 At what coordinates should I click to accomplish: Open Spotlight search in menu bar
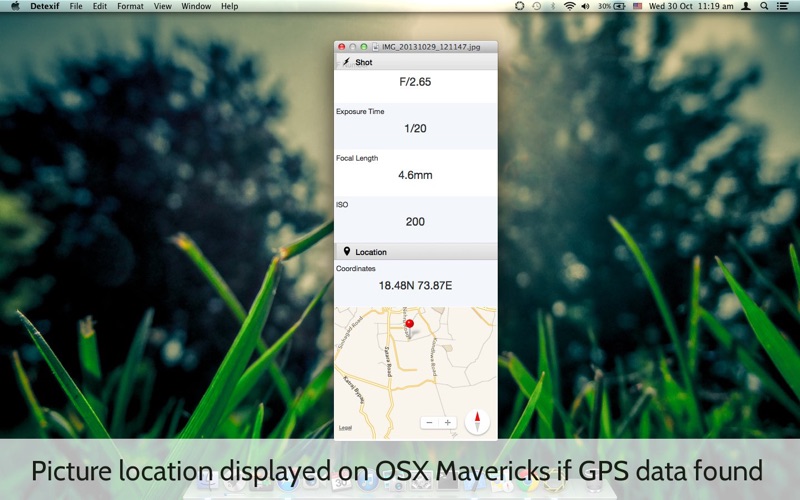(x=764, y=6)
